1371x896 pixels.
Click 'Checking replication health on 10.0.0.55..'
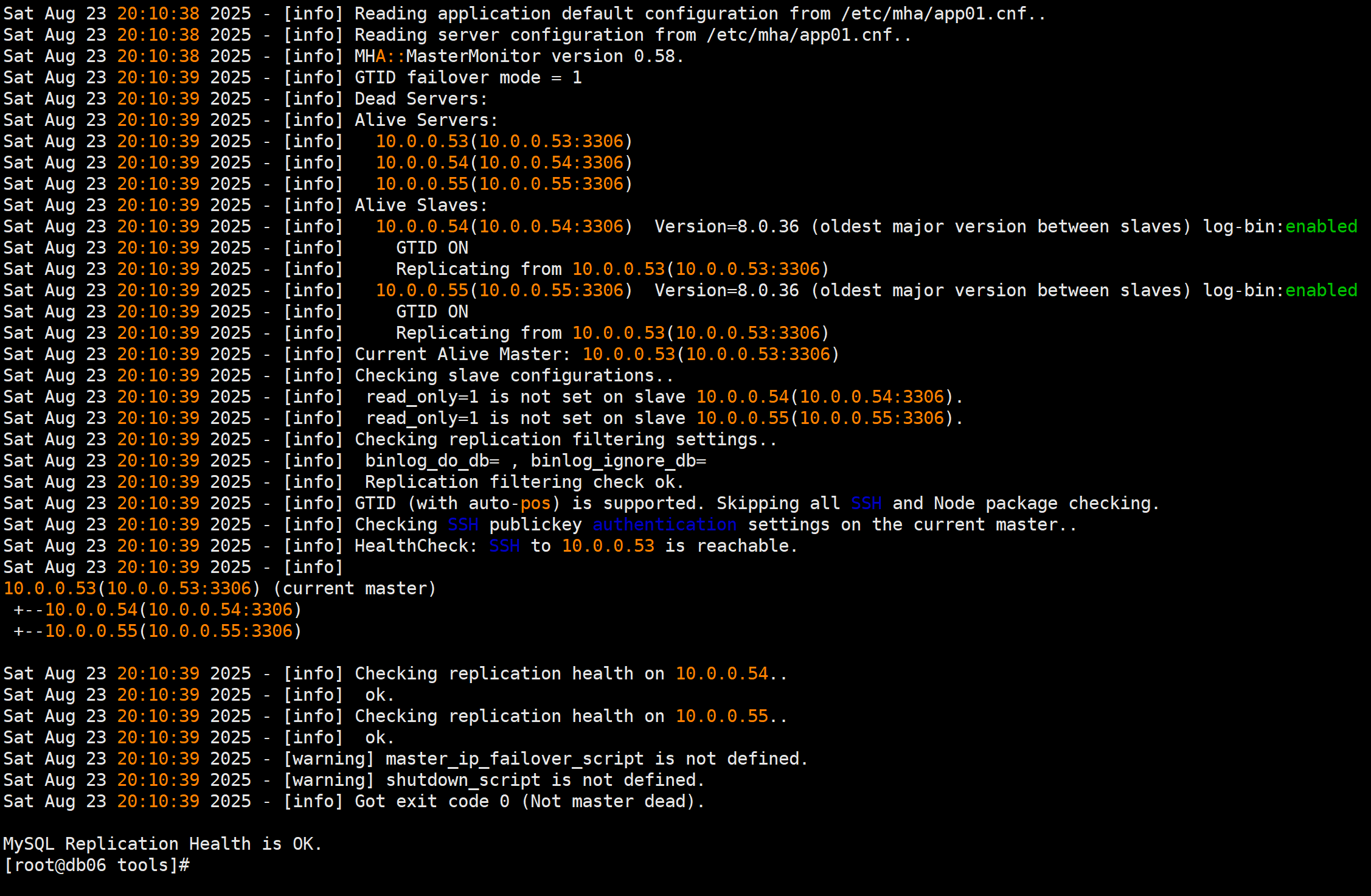click(571, 716)
